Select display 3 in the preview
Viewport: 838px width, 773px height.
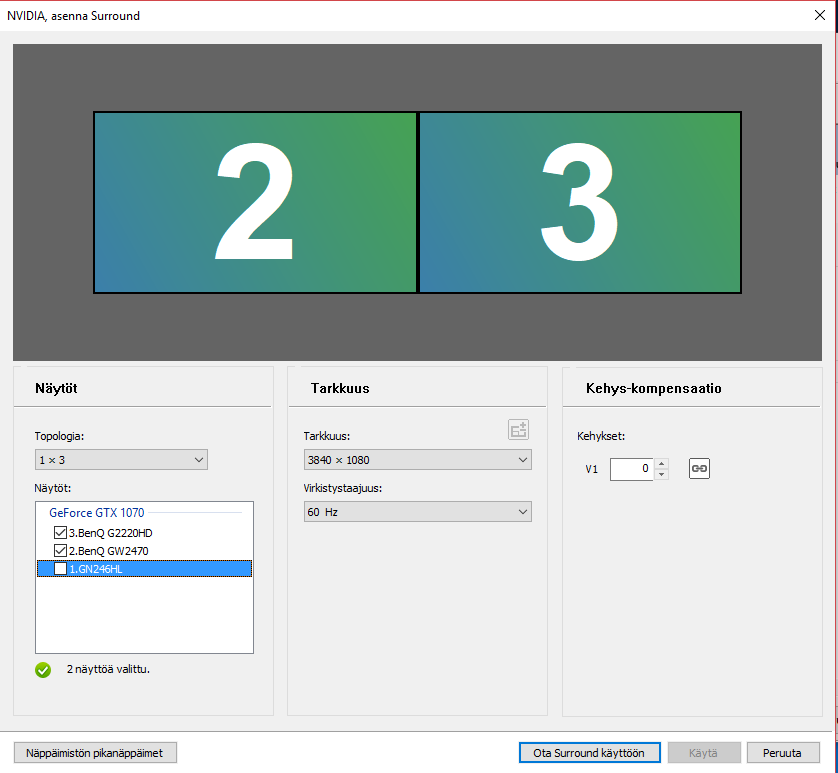[x=580, y=203]
